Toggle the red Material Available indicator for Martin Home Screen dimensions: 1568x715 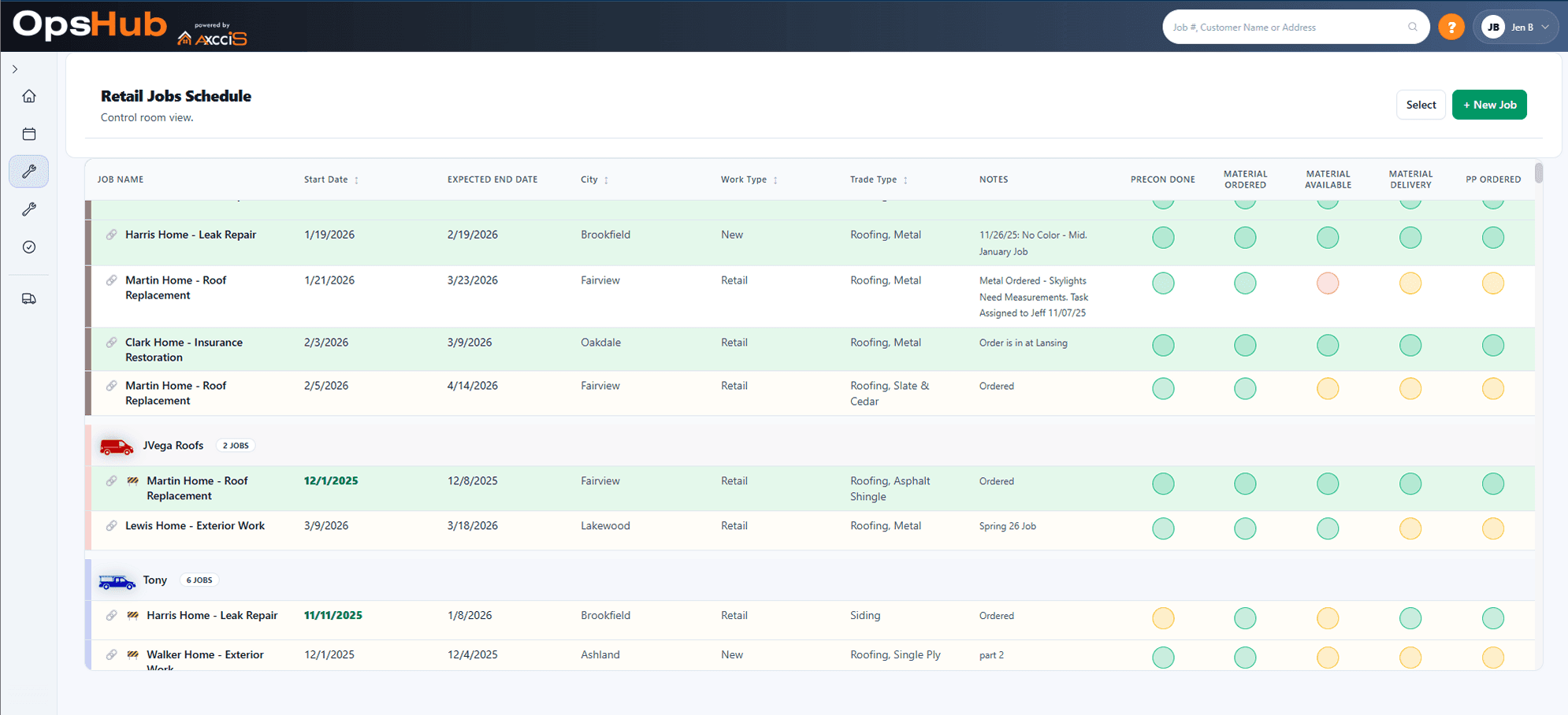tap(1328, 283)
